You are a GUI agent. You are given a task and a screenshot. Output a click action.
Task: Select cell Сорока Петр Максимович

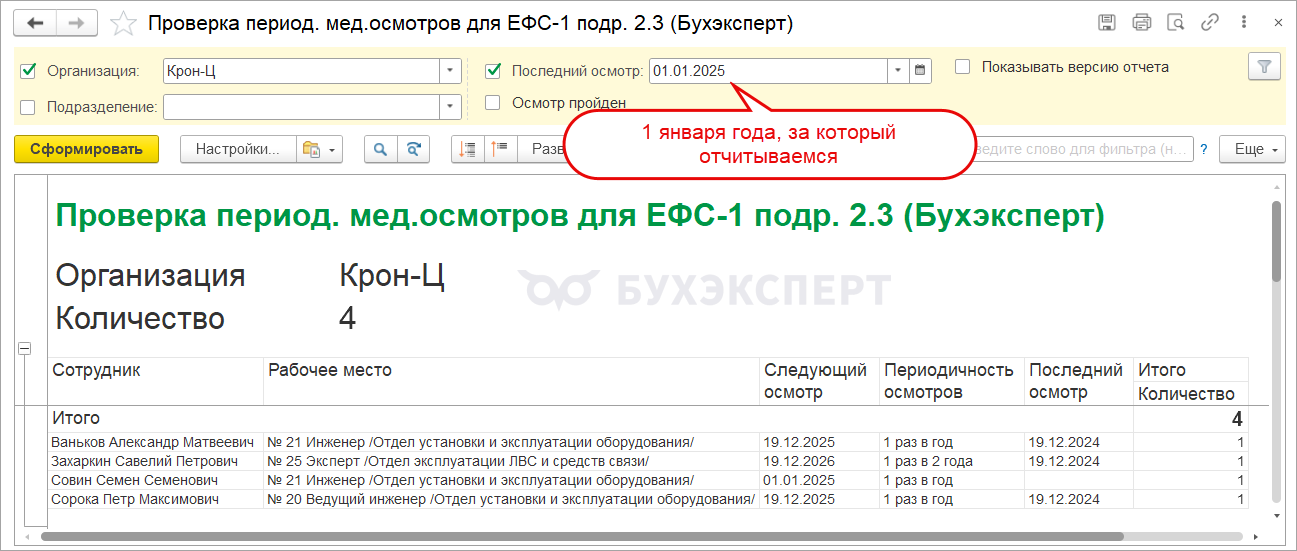point(156,499)
